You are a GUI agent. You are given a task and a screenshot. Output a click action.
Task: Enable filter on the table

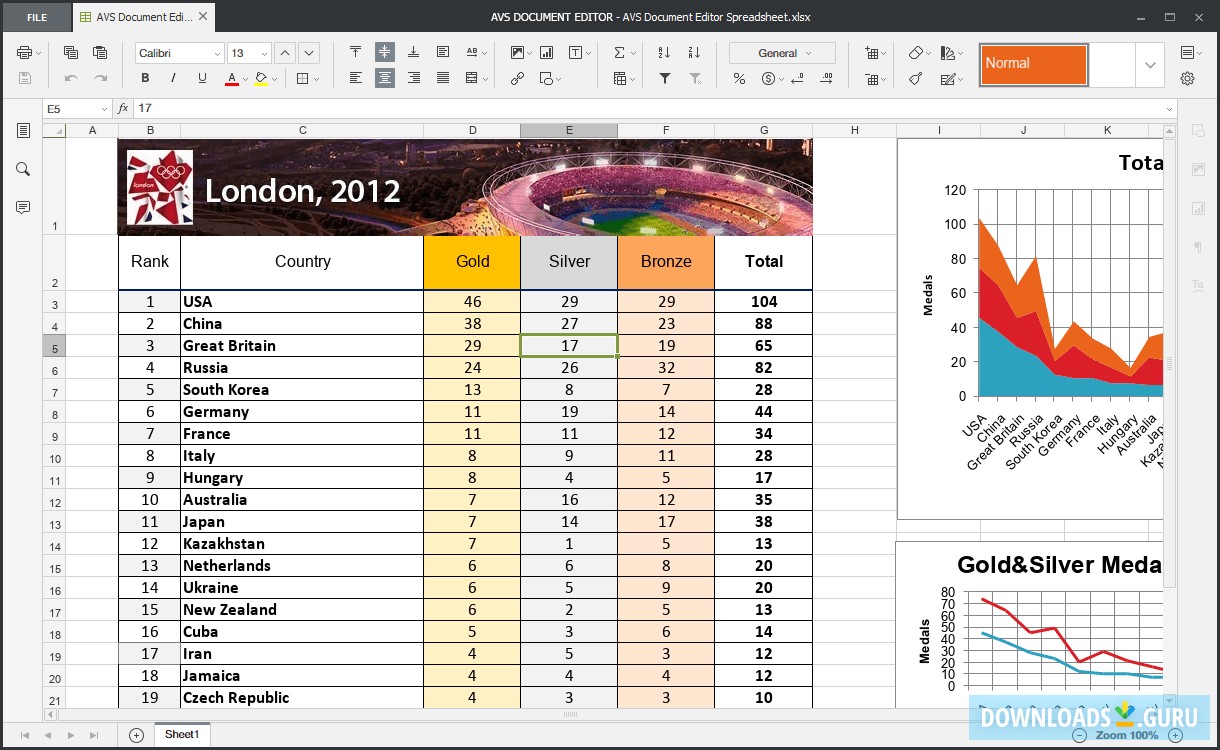click(664, 78)
